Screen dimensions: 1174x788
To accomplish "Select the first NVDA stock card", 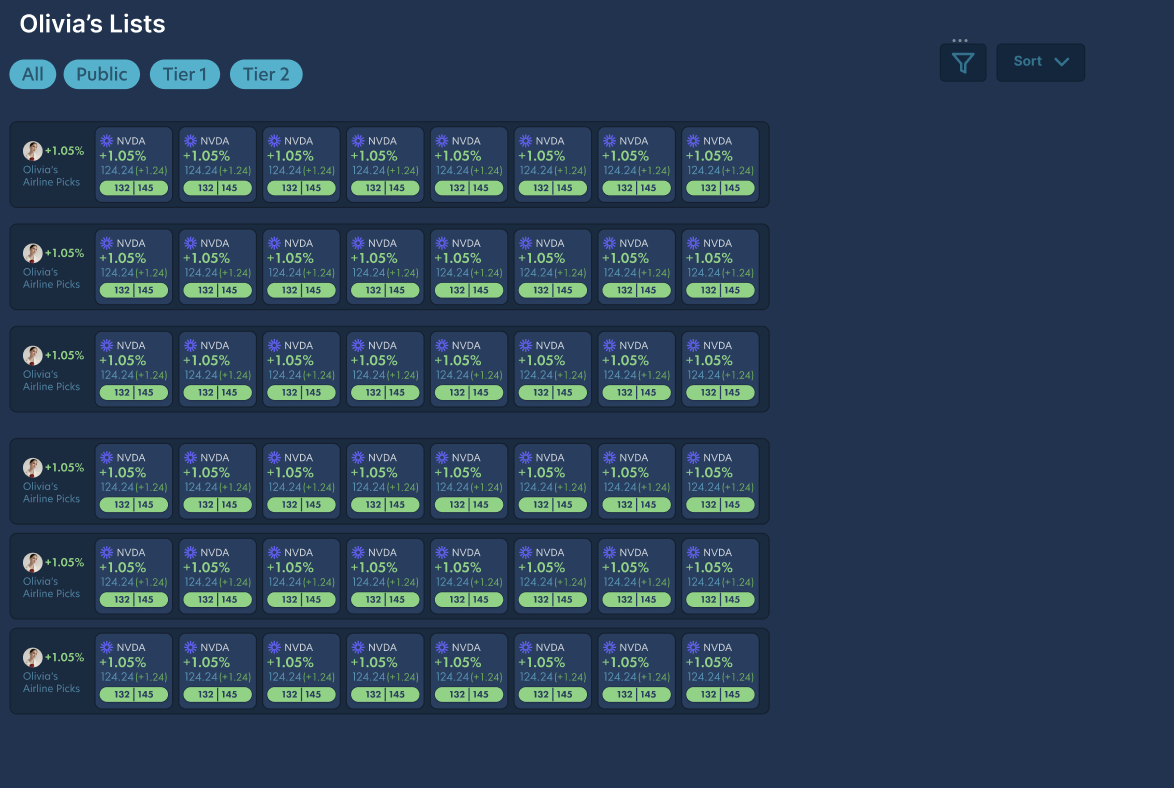I will point(133,163).
